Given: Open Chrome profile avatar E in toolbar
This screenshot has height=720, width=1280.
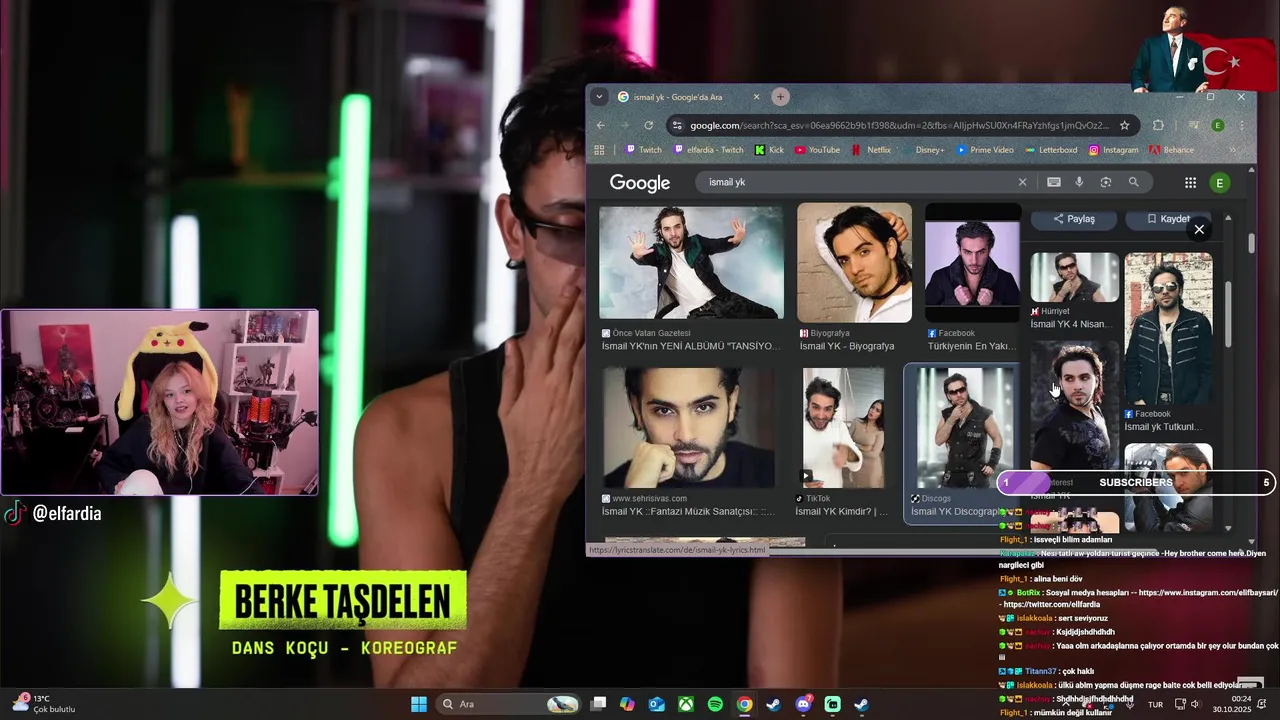Looking at the screenshot, I should (x=1217, y=125).
